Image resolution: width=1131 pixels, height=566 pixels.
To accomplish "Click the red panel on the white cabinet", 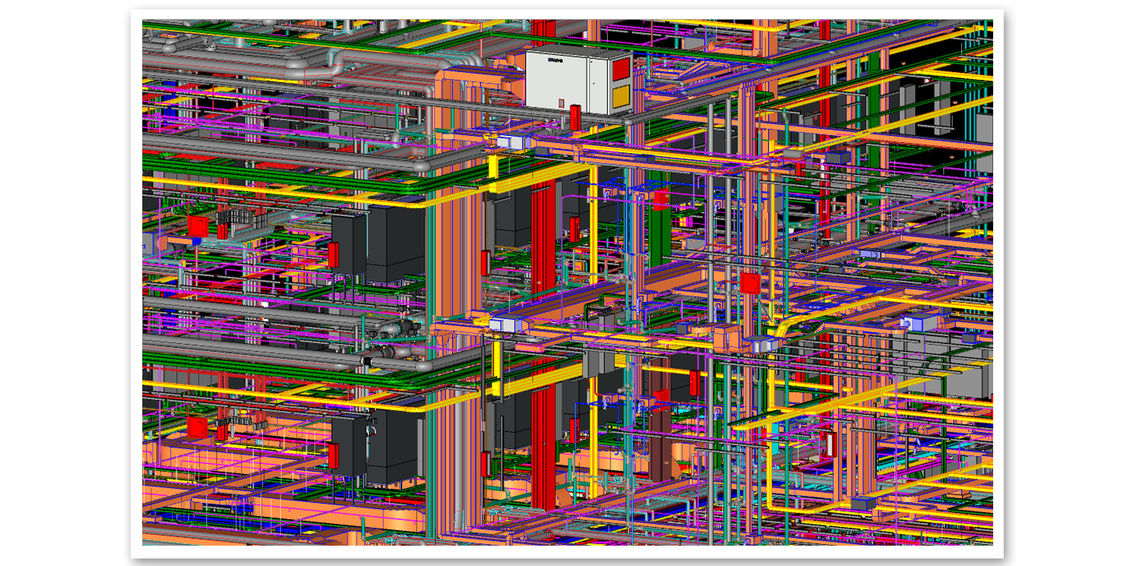I will [621, 69].
